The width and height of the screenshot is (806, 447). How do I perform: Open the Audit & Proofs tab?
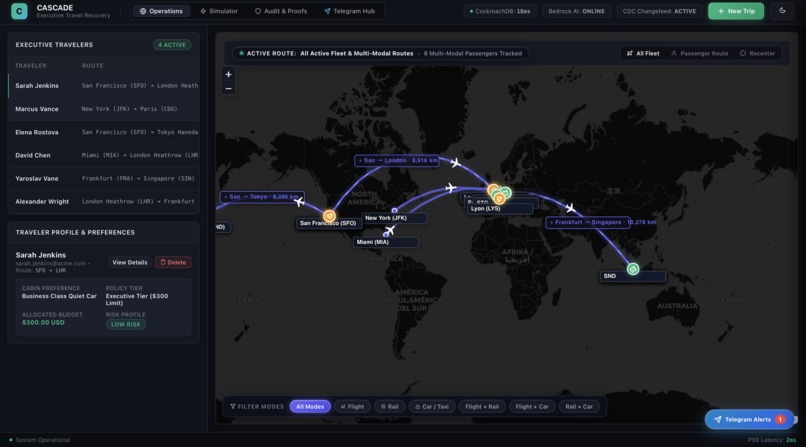pos(281,11)
